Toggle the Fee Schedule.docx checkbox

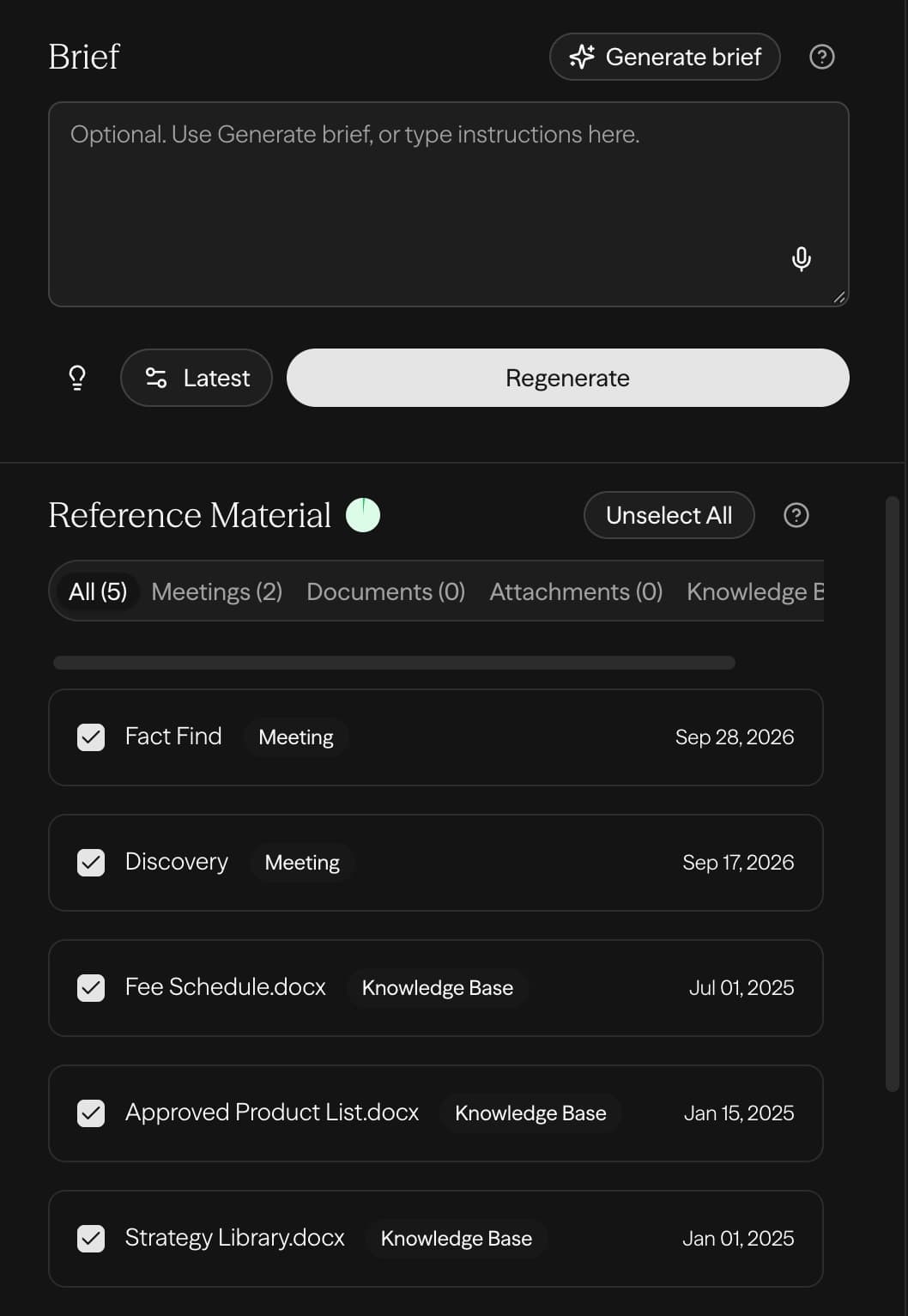coord(91,988)
